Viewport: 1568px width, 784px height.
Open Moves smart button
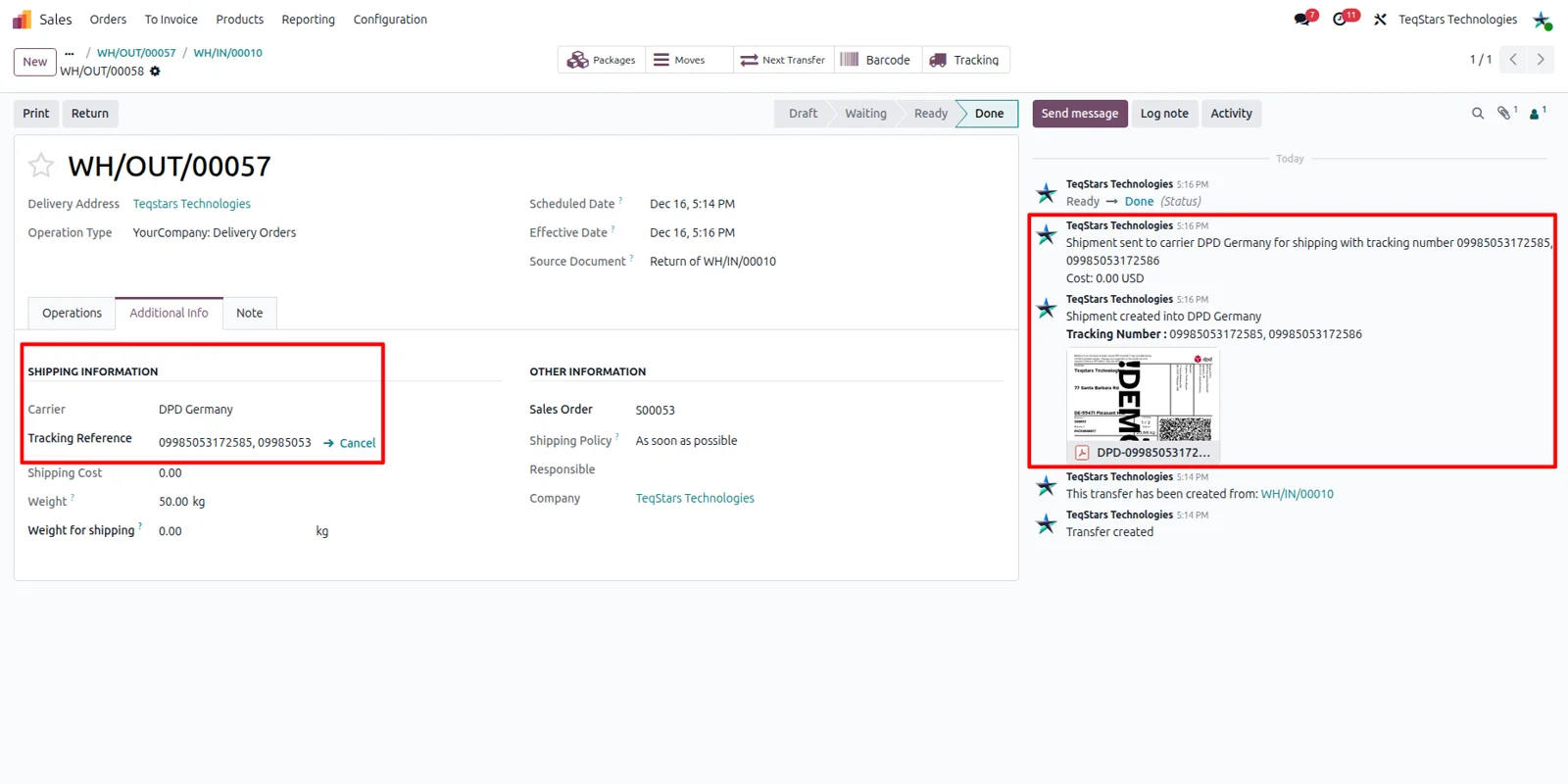pos(689,60)
